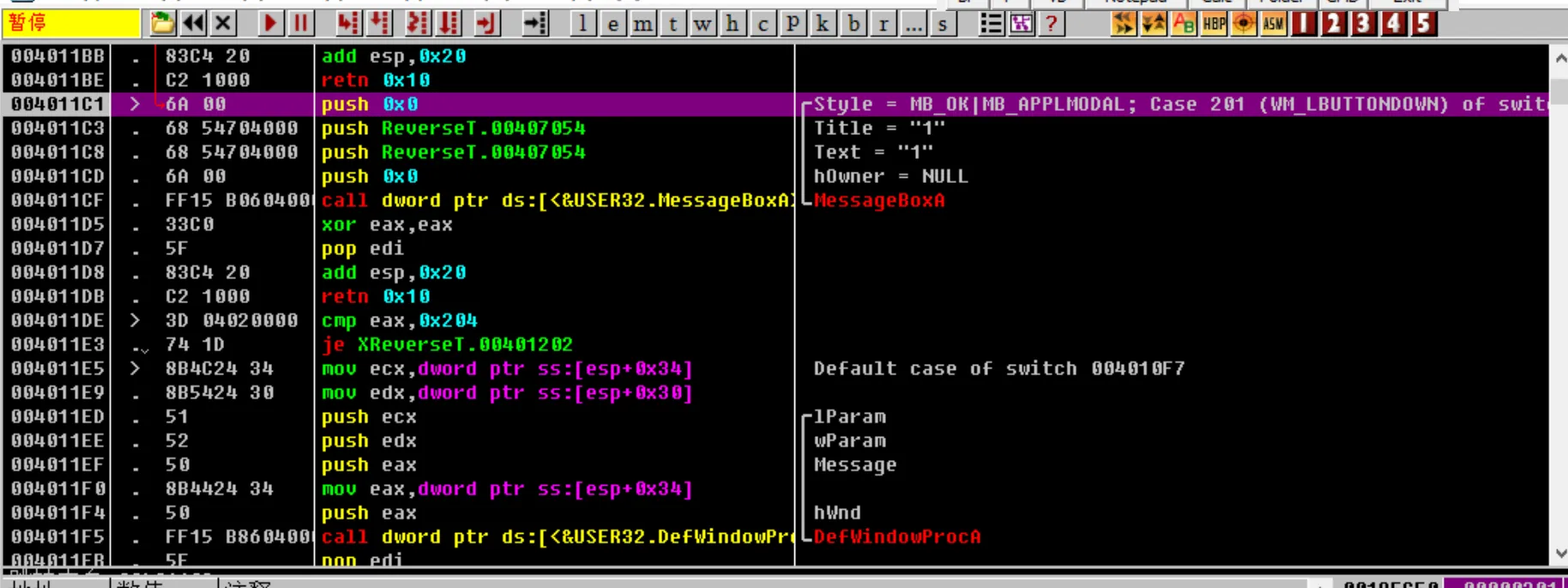The width and height of the screenshot is (1568, 588).
Task: Open a file with the folder icon
Action: pyautogui.click(x=162, y=23)
